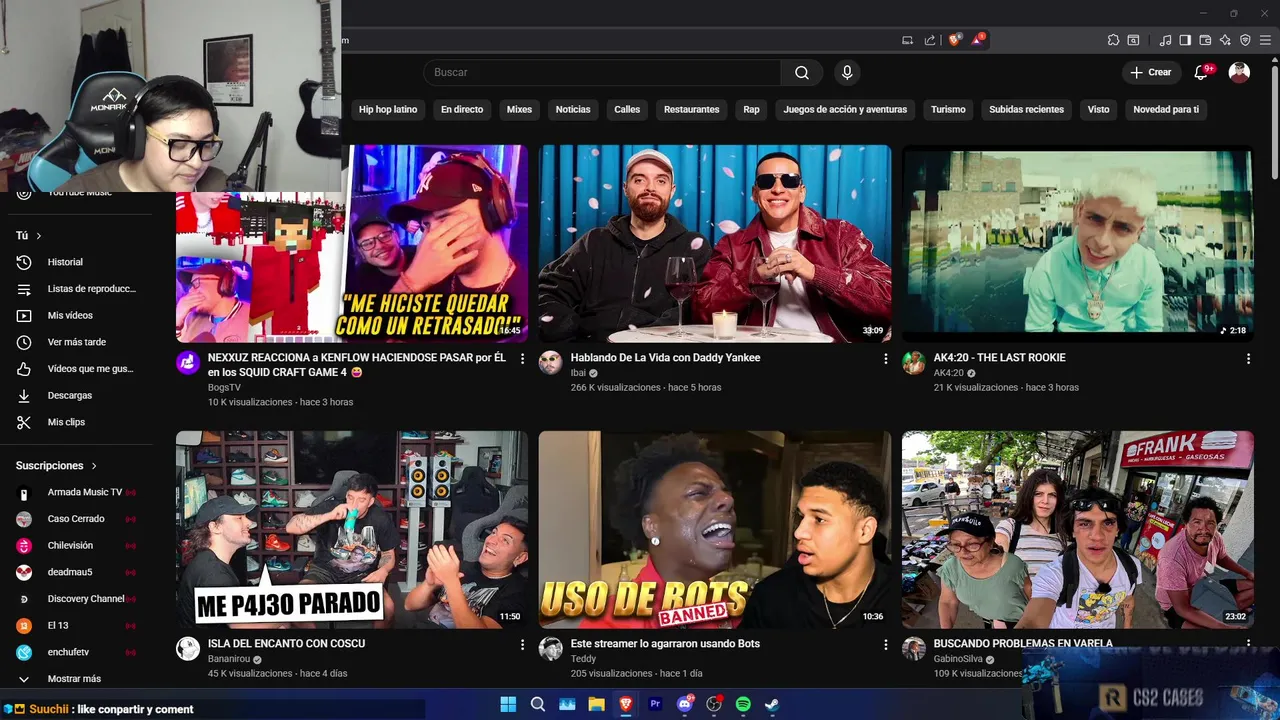Image resolution: width=1280 pixels, height=720 pixels.
Task: Open Discord from taskbar
Action: (685, 704)
